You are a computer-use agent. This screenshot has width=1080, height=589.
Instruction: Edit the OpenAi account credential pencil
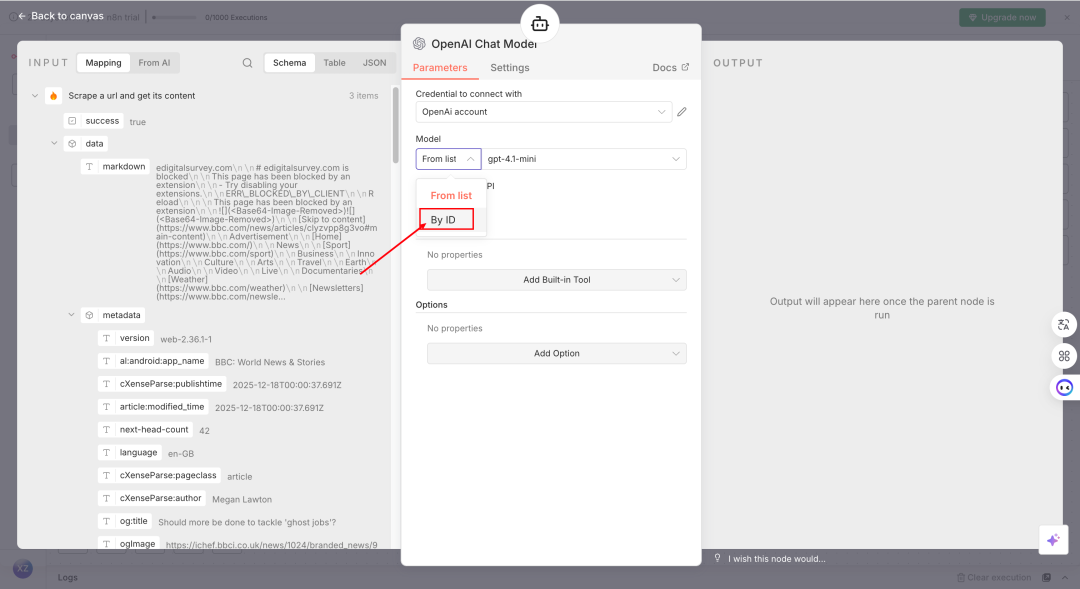click(681, 112)
